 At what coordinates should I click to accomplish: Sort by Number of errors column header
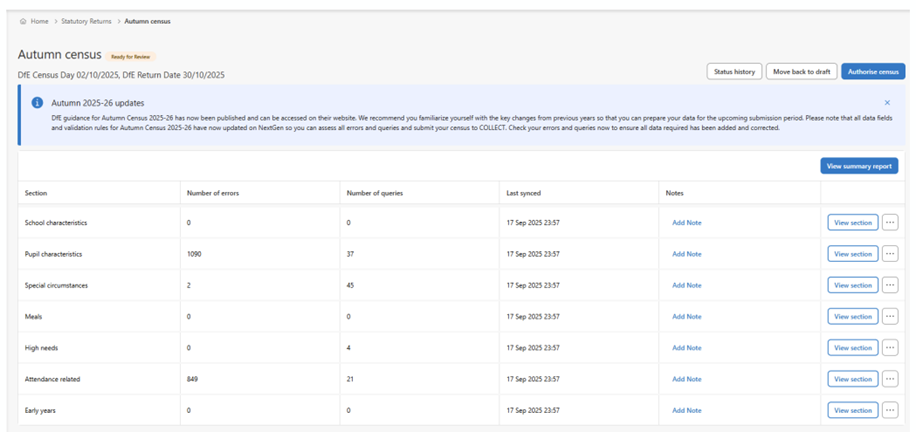pyautogui.click(x=212, y=193)
